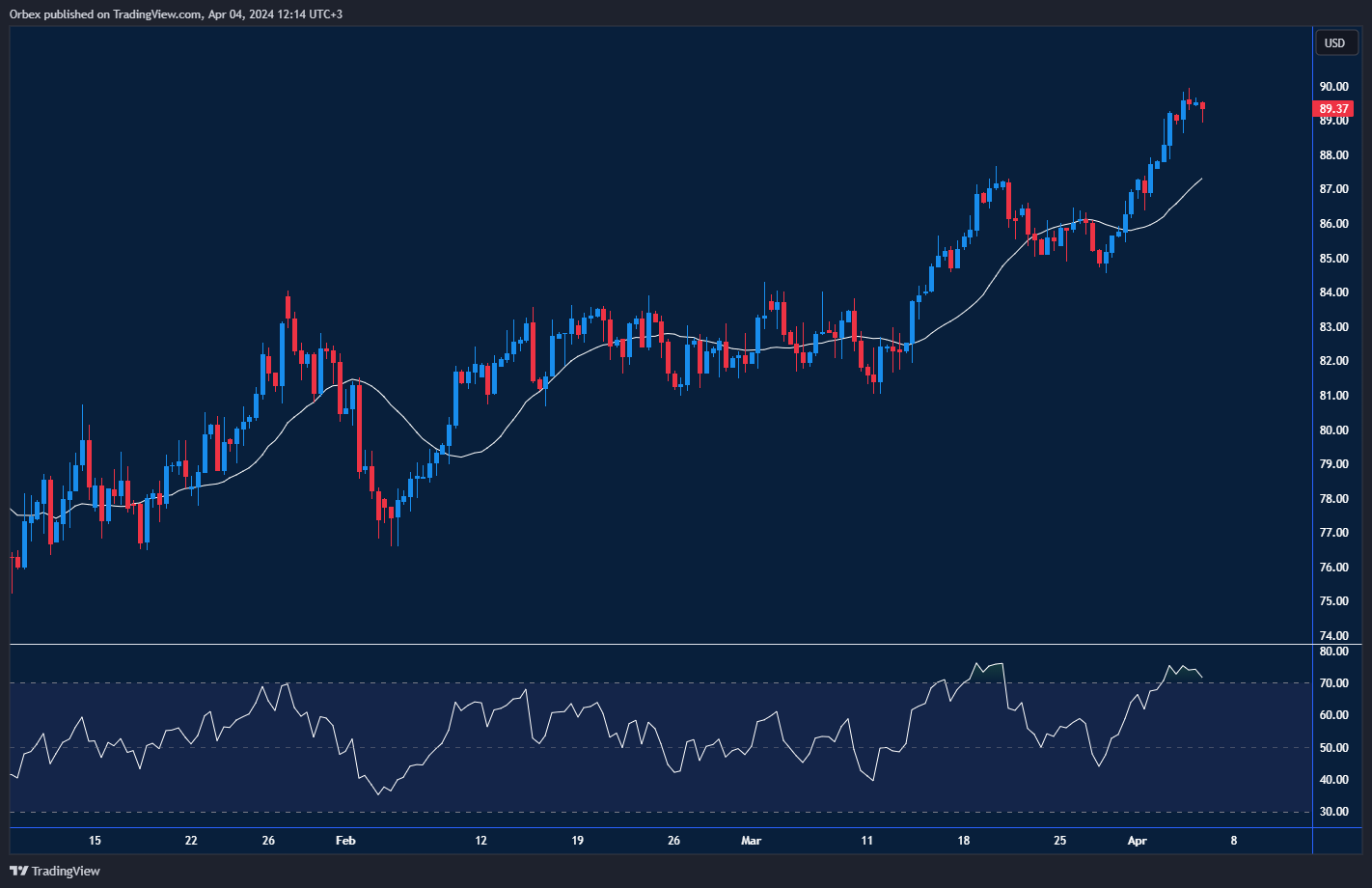Image resolution: width=1372 pixels, height=888 pixels.
Task: Select the Mar marker on time axis
Action: [x=751, y=841]
